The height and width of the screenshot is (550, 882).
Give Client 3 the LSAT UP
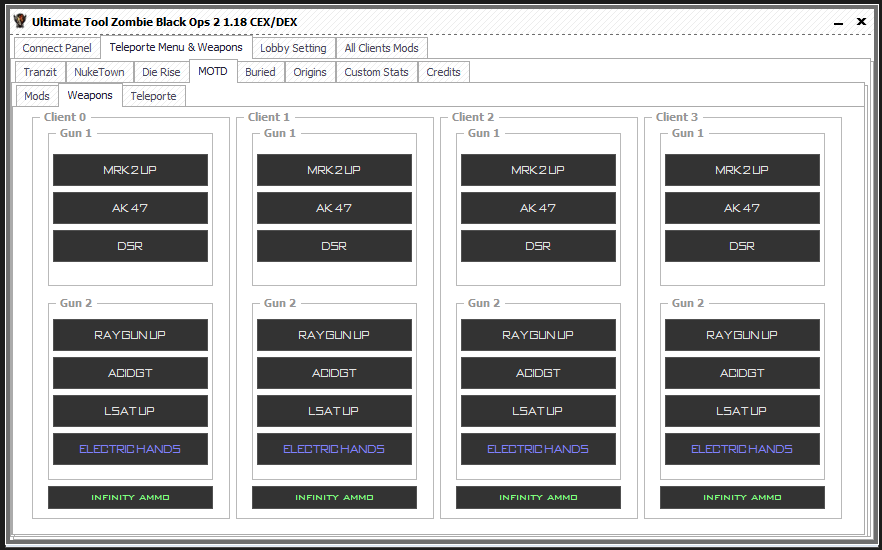tap(742, 411)
